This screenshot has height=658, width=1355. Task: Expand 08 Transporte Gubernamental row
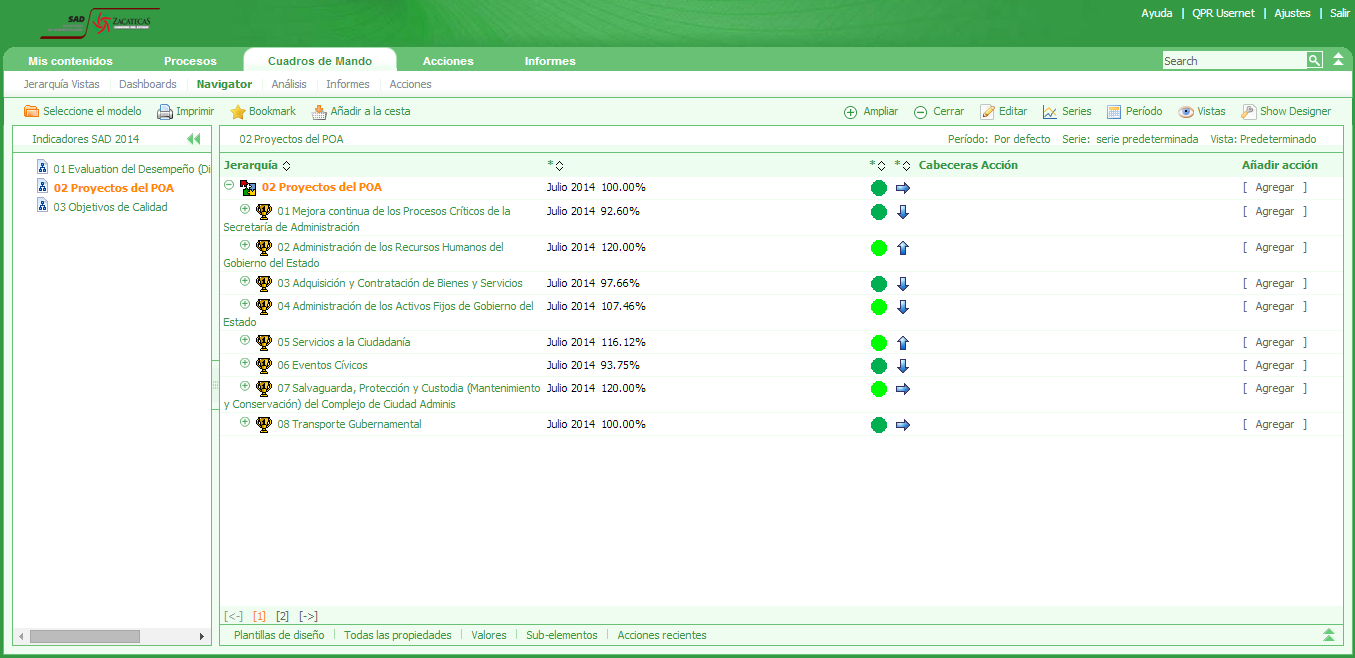(245, 422)
